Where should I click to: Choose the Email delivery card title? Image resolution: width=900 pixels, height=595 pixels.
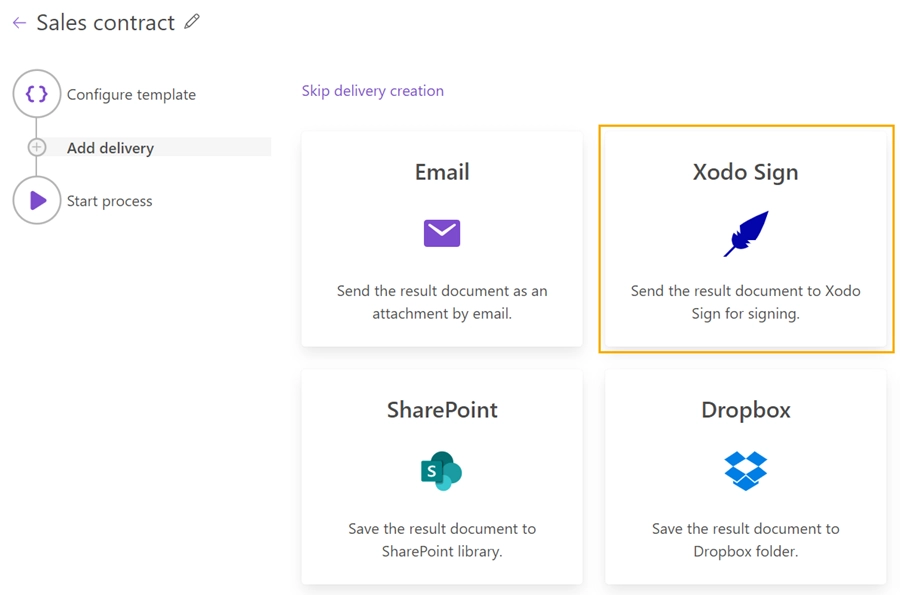pos(442,172)
